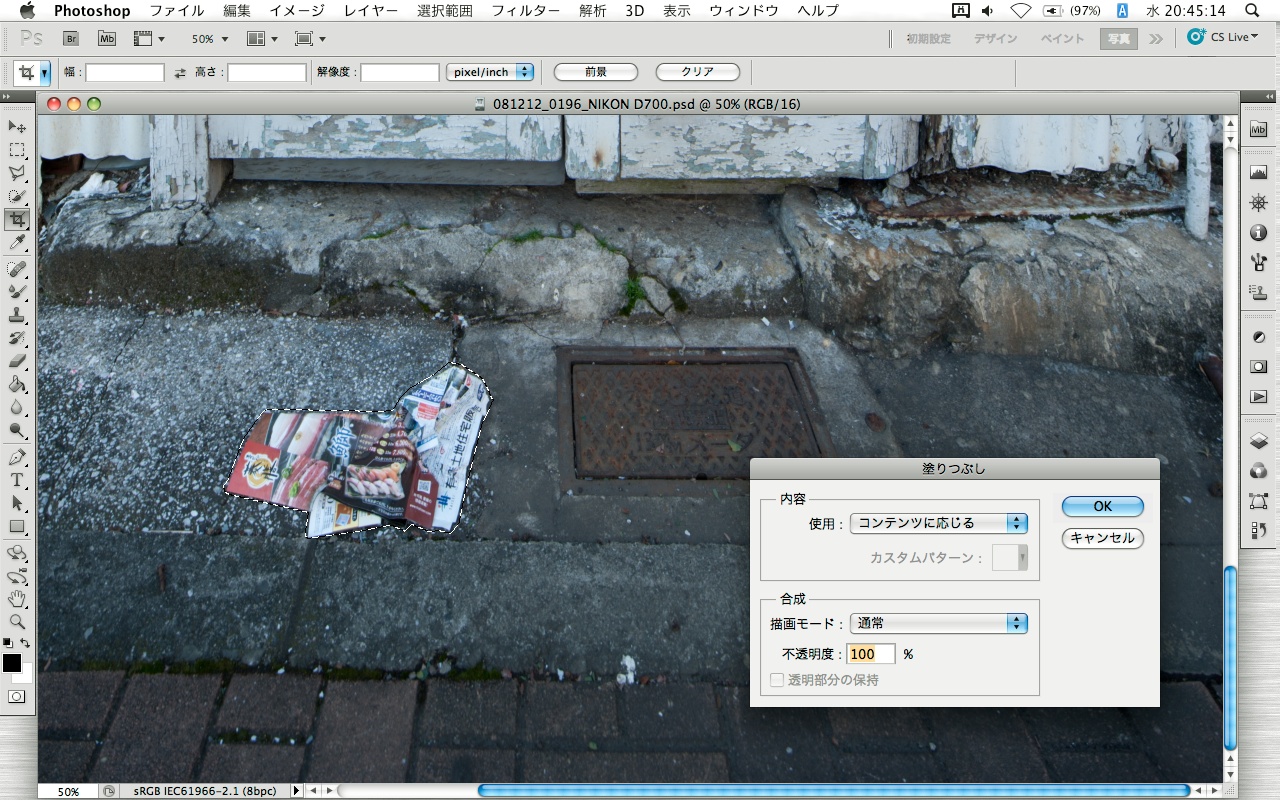
Task: Open the 使用 content dropdown
Action: pos(939,523)
